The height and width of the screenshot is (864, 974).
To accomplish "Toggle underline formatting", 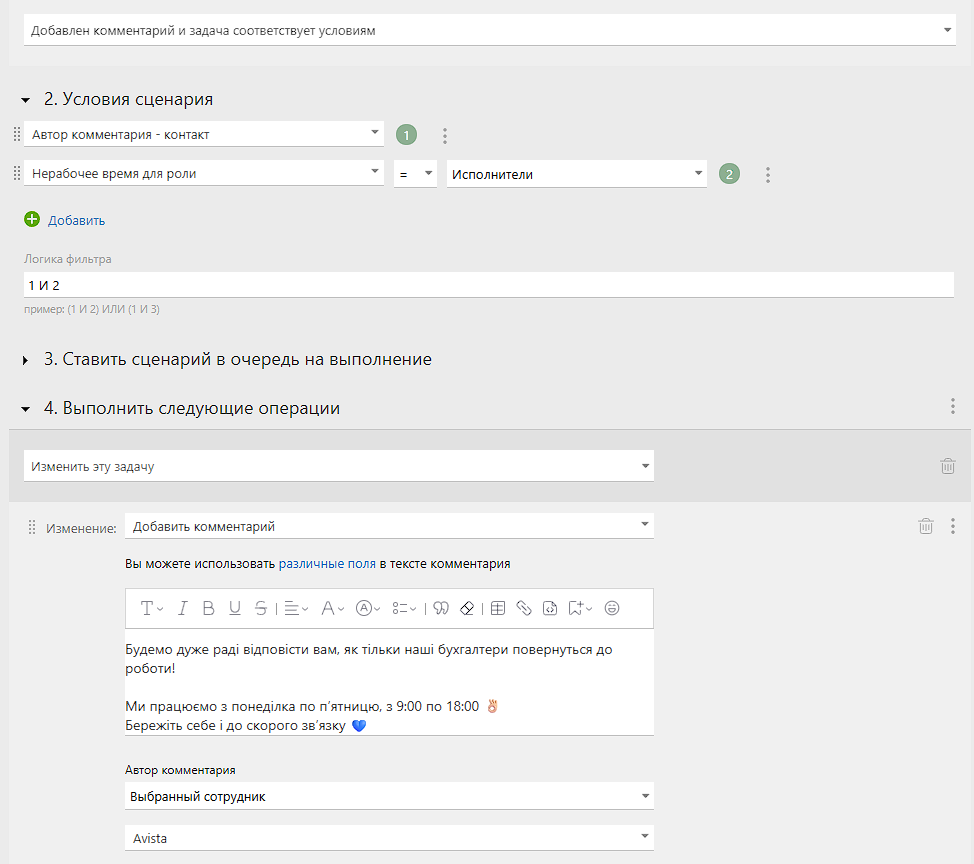I will pyautogui.click(x=235, y=608).
